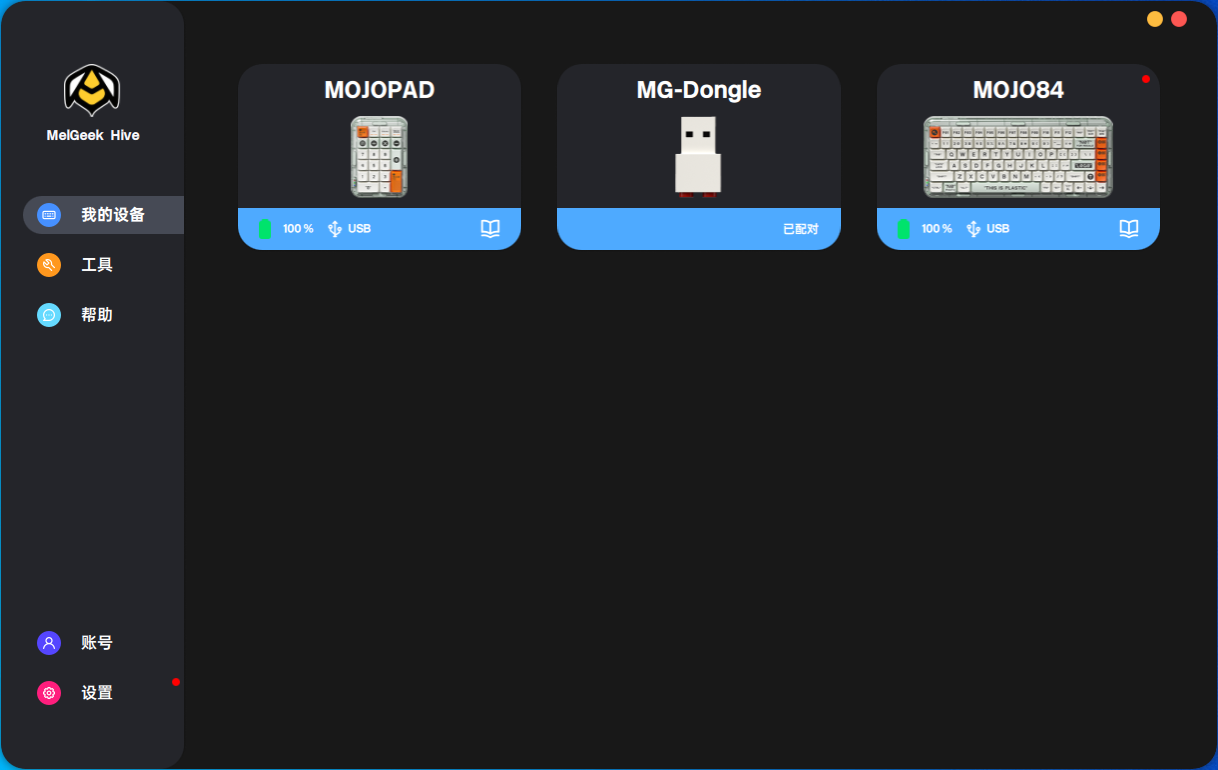Open the manual book icon on MOJOPAD card
Image resolution: width=1218 pixels, height=770 pixels.
[490, 229]
